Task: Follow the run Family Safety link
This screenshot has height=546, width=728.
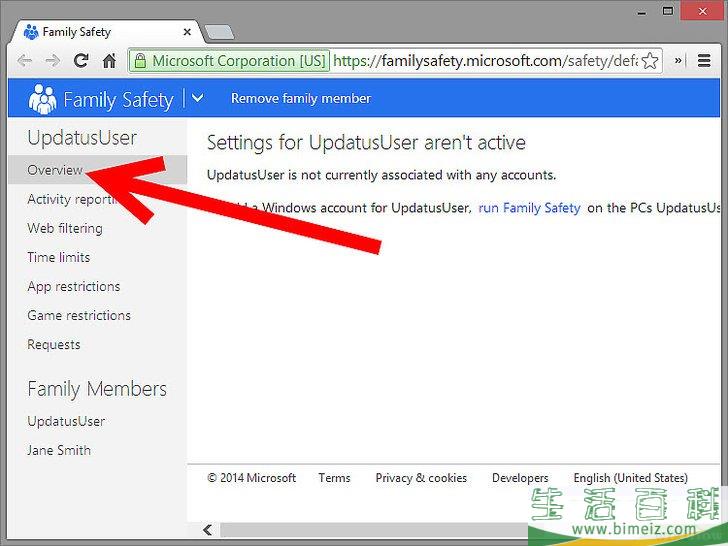Action: [529, 208]
